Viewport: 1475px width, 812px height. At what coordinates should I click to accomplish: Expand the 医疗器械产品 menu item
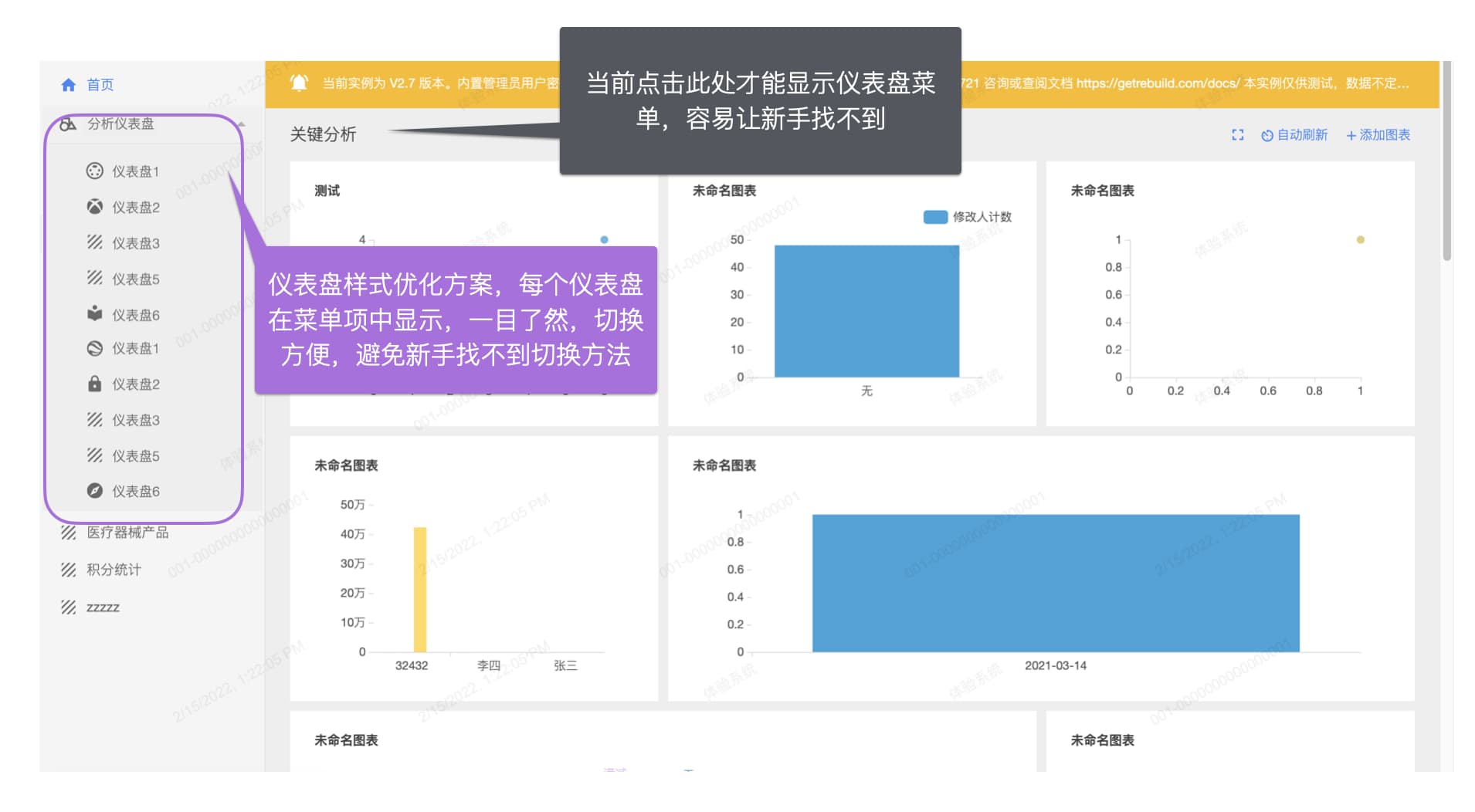(127, 532)
